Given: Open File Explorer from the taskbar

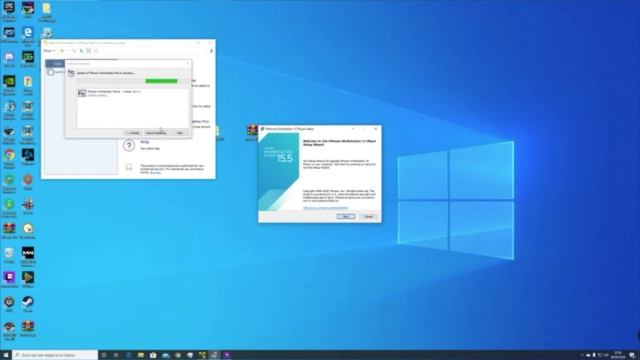Looking at the screenshot, I should 140,355.
